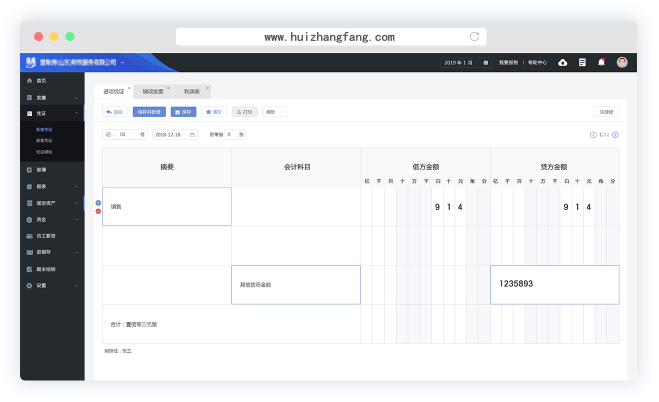The width and height of the screenshot is (659, 402).
Task: Click the settings gear sidebar icon
Action: coord(29,286)
